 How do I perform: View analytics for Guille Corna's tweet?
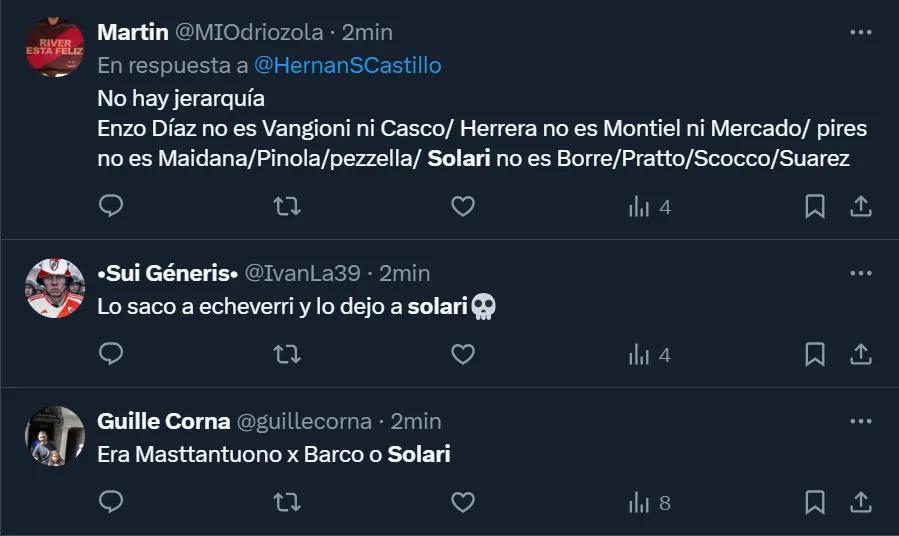pos(649,502)
